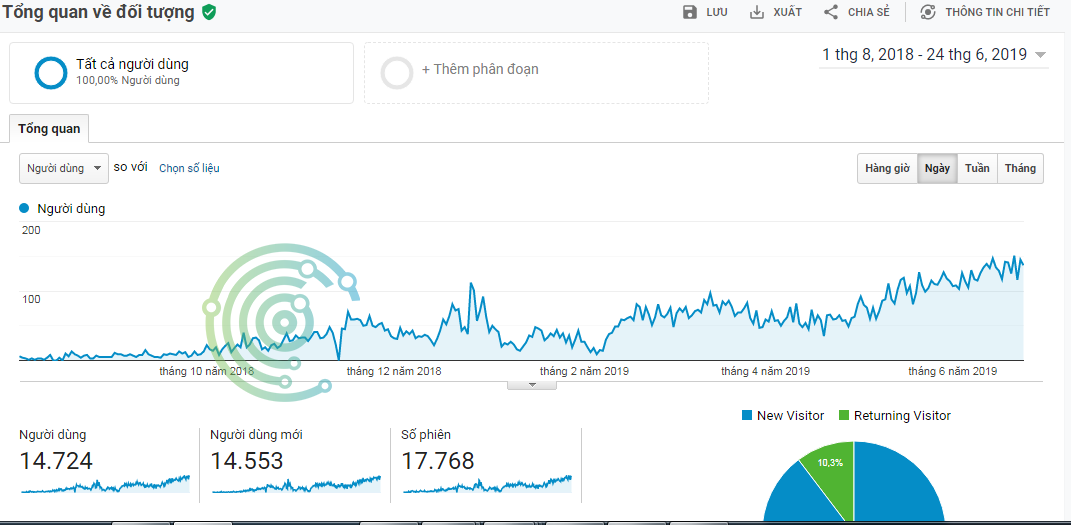This screenshot has width=1071, height=525.
Task: Switch chart to 'Hàng giờ' granularity
Action: click(887, 168)
